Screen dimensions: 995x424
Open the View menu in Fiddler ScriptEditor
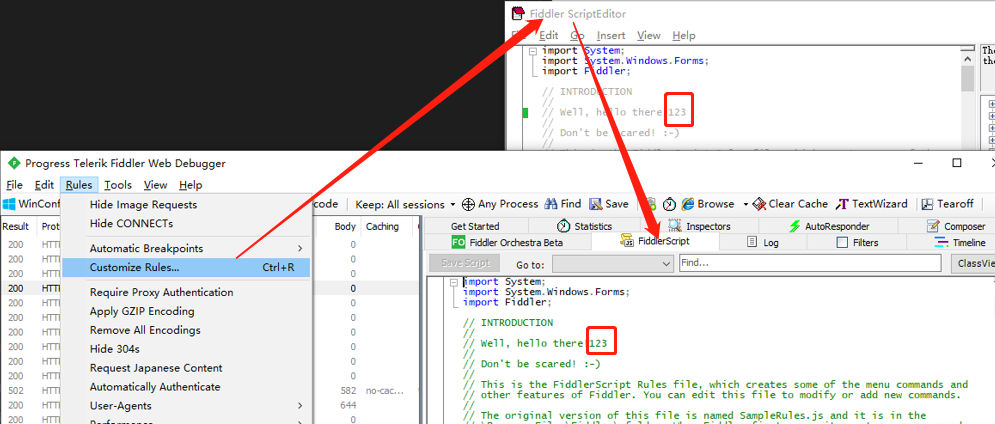tap(649, 36)
